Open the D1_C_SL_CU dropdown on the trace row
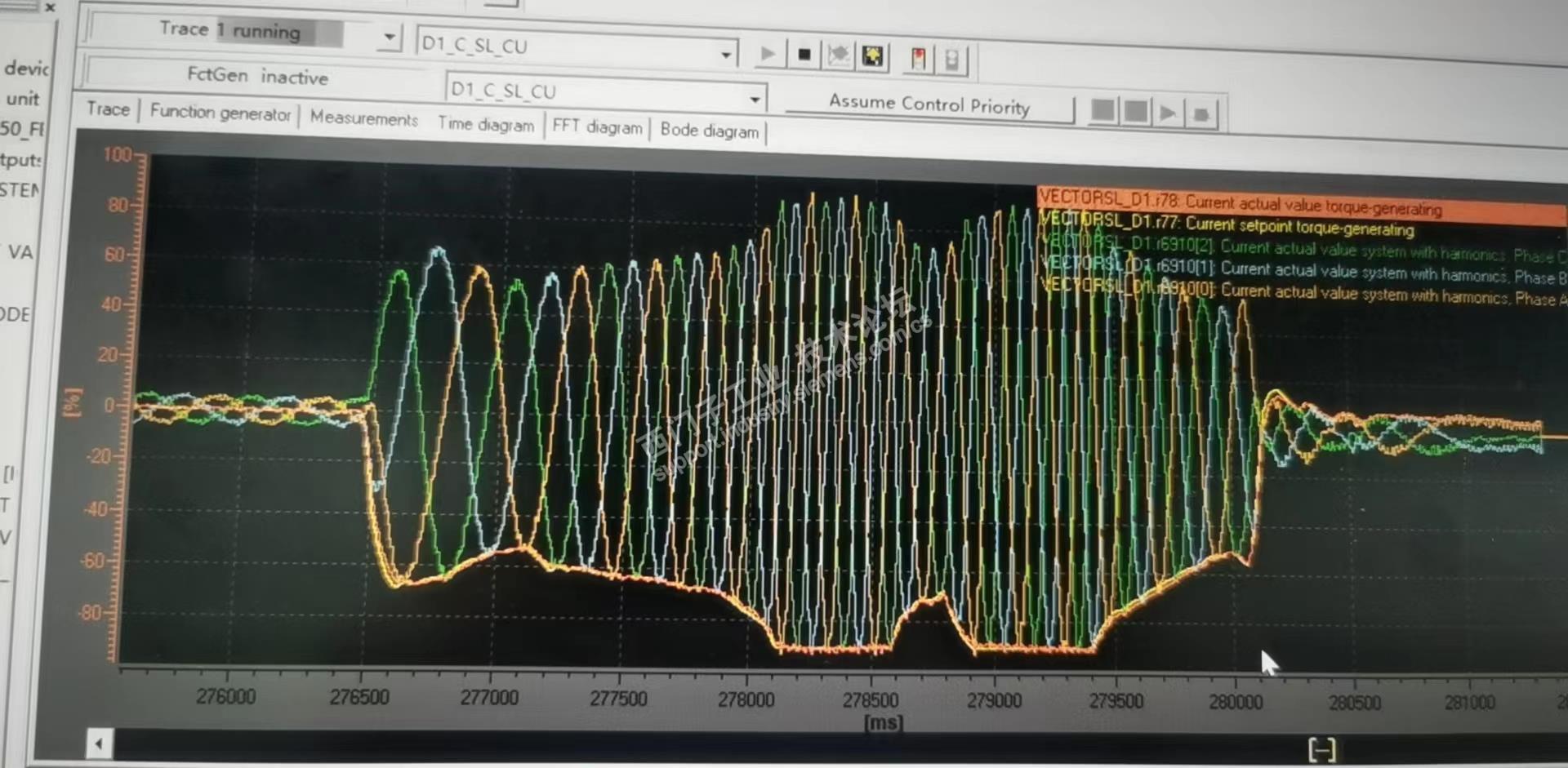 (725, 55)
